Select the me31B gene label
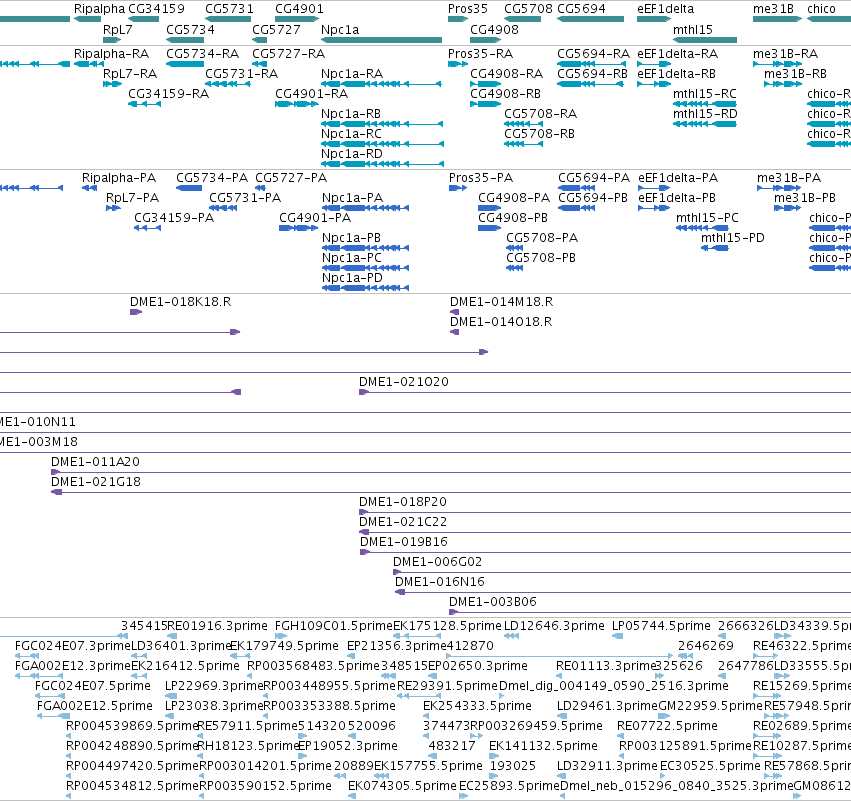 point(773,9)
